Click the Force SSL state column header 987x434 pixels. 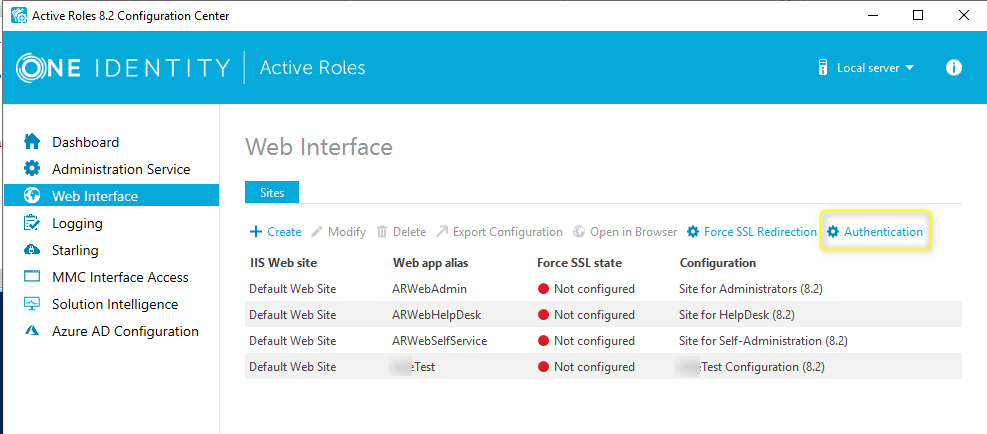tap(577, 263)
